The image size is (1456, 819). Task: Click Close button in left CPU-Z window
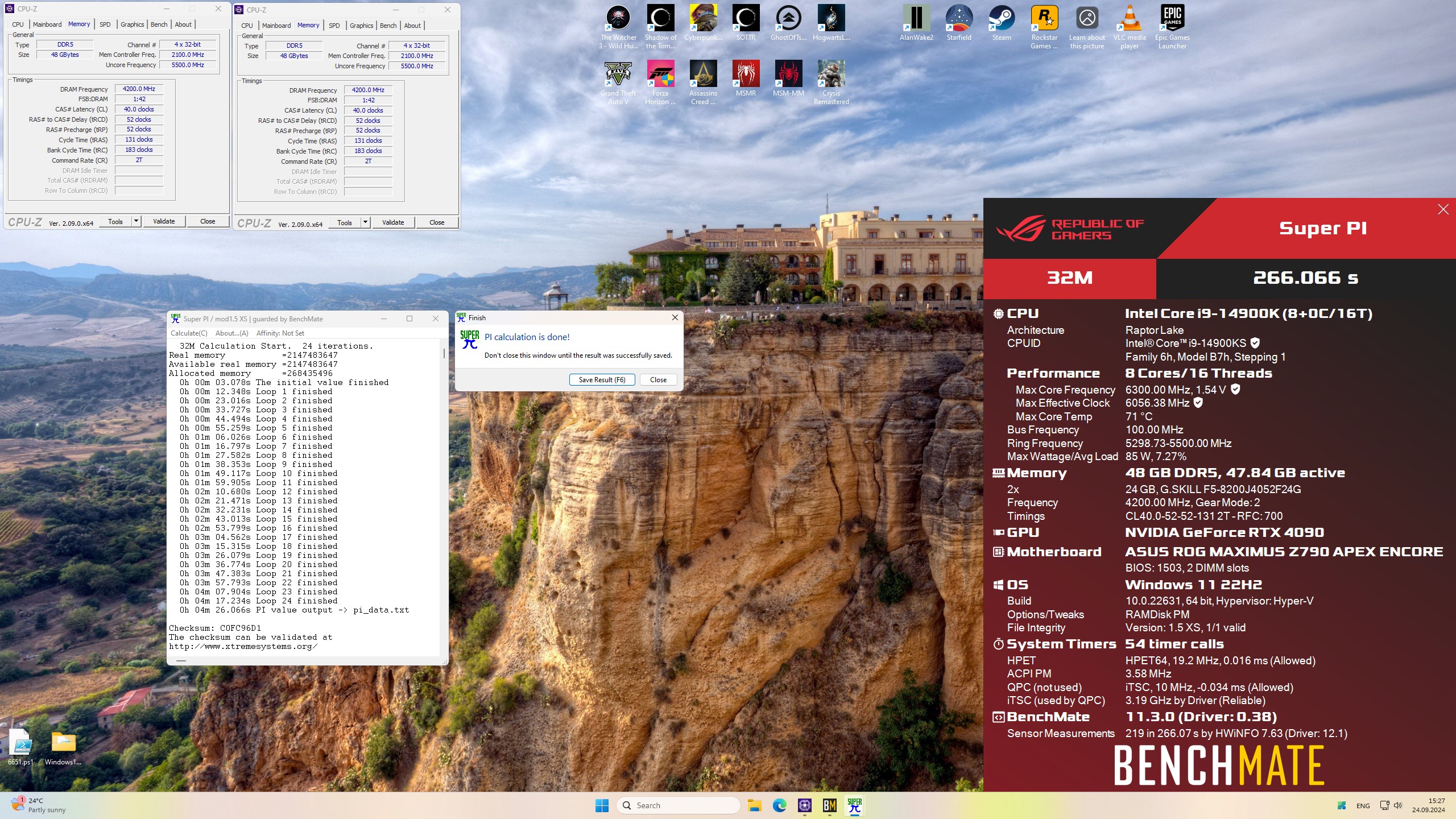(x=208, y=221)
